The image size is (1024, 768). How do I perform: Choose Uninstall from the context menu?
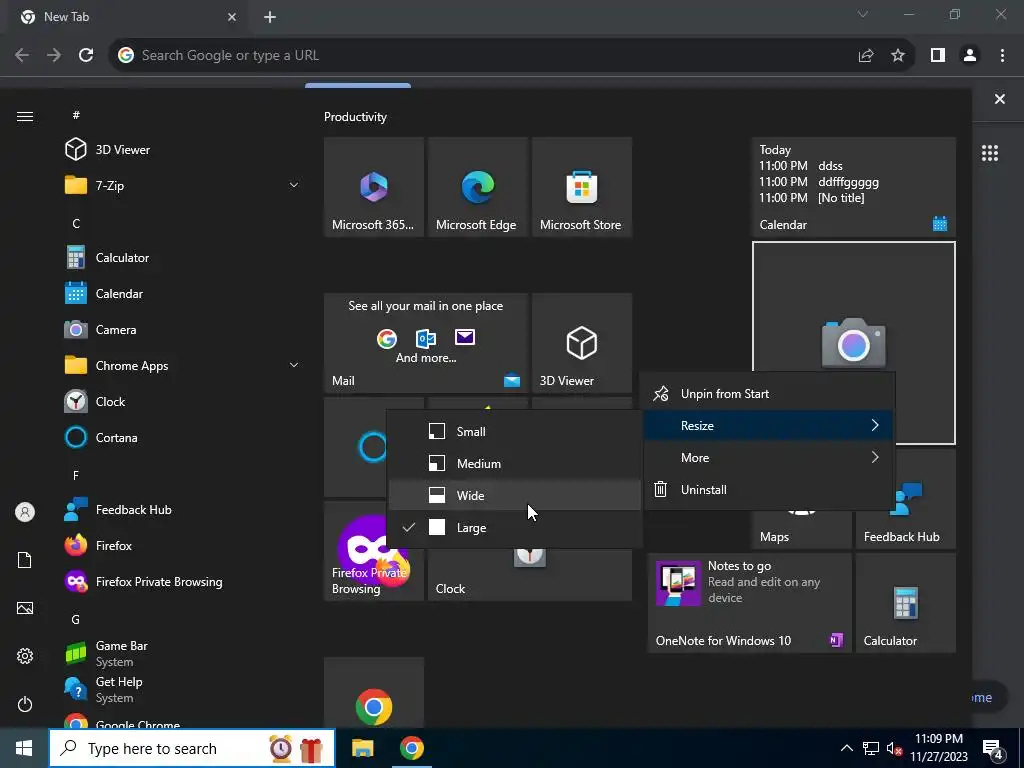pos(769,490)
